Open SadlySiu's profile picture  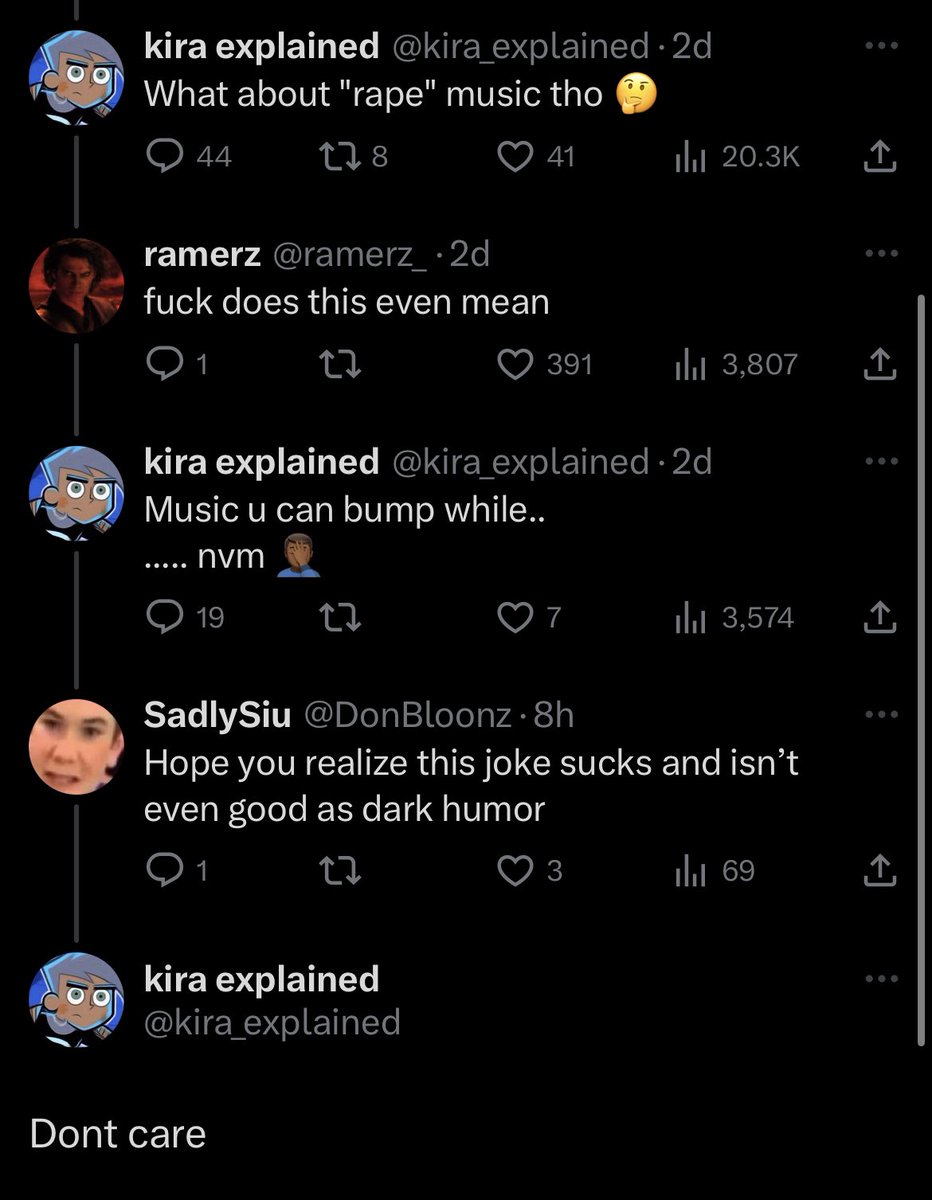click(75, 747)
